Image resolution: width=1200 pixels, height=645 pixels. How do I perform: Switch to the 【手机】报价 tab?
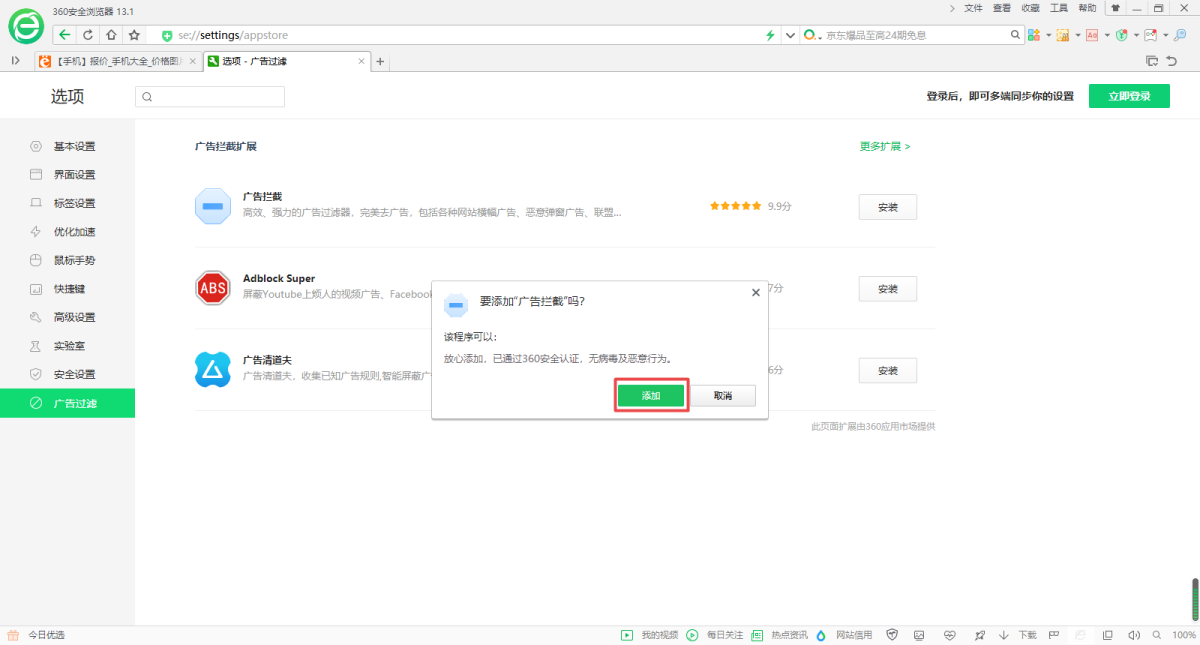click(117, 61)
